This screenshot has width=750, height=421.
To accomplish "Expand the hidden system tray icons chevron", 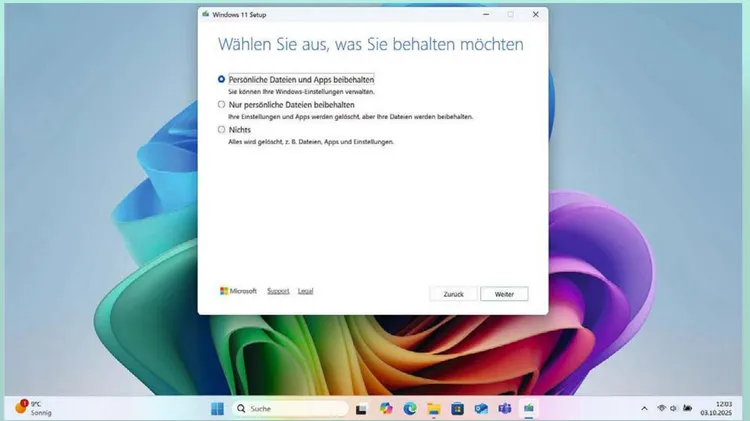I will pos(644,408).
